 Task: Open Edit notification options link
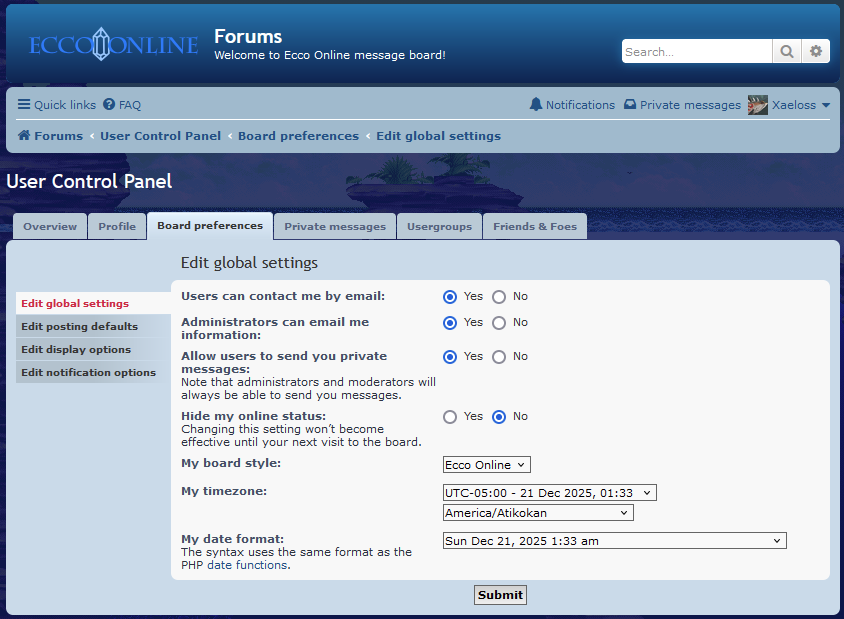pyautogui.click(x=89, y=373)
